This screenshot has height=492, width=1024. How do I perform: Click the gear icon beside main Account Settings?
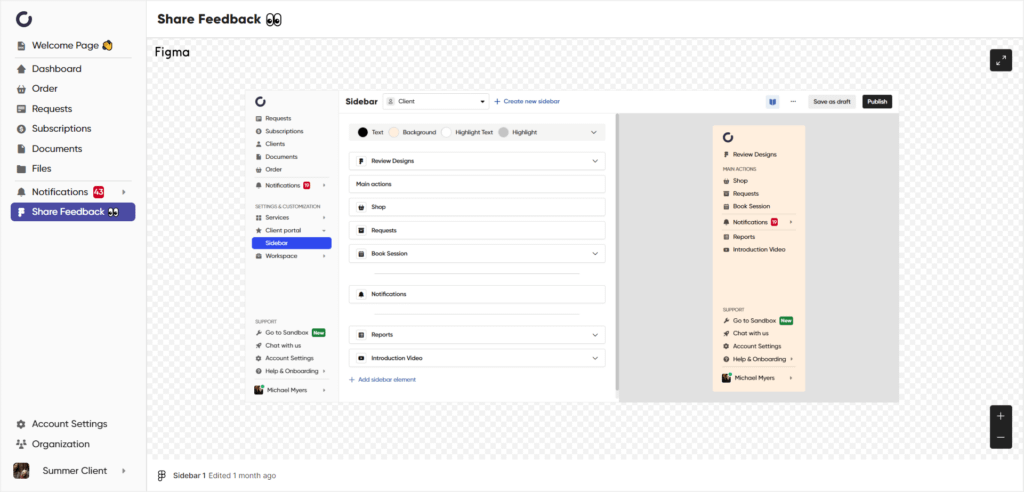pyautogui.click(x=22, y=424)
